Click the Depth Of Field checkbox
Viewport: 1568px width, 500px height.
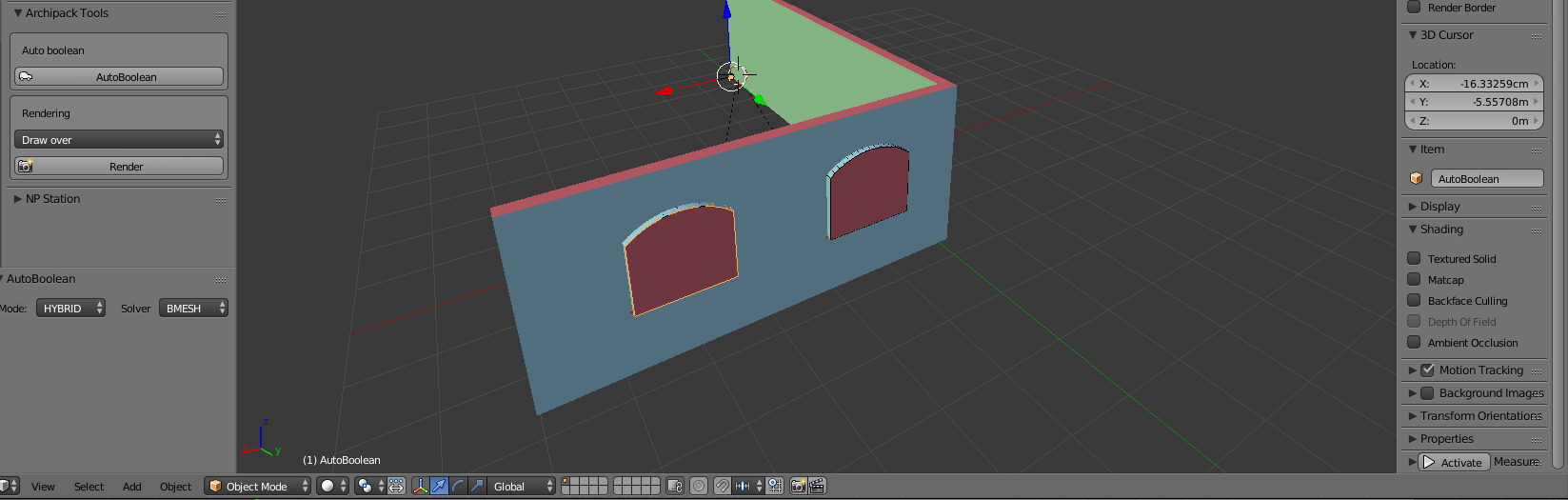(x=1414, y=321)
